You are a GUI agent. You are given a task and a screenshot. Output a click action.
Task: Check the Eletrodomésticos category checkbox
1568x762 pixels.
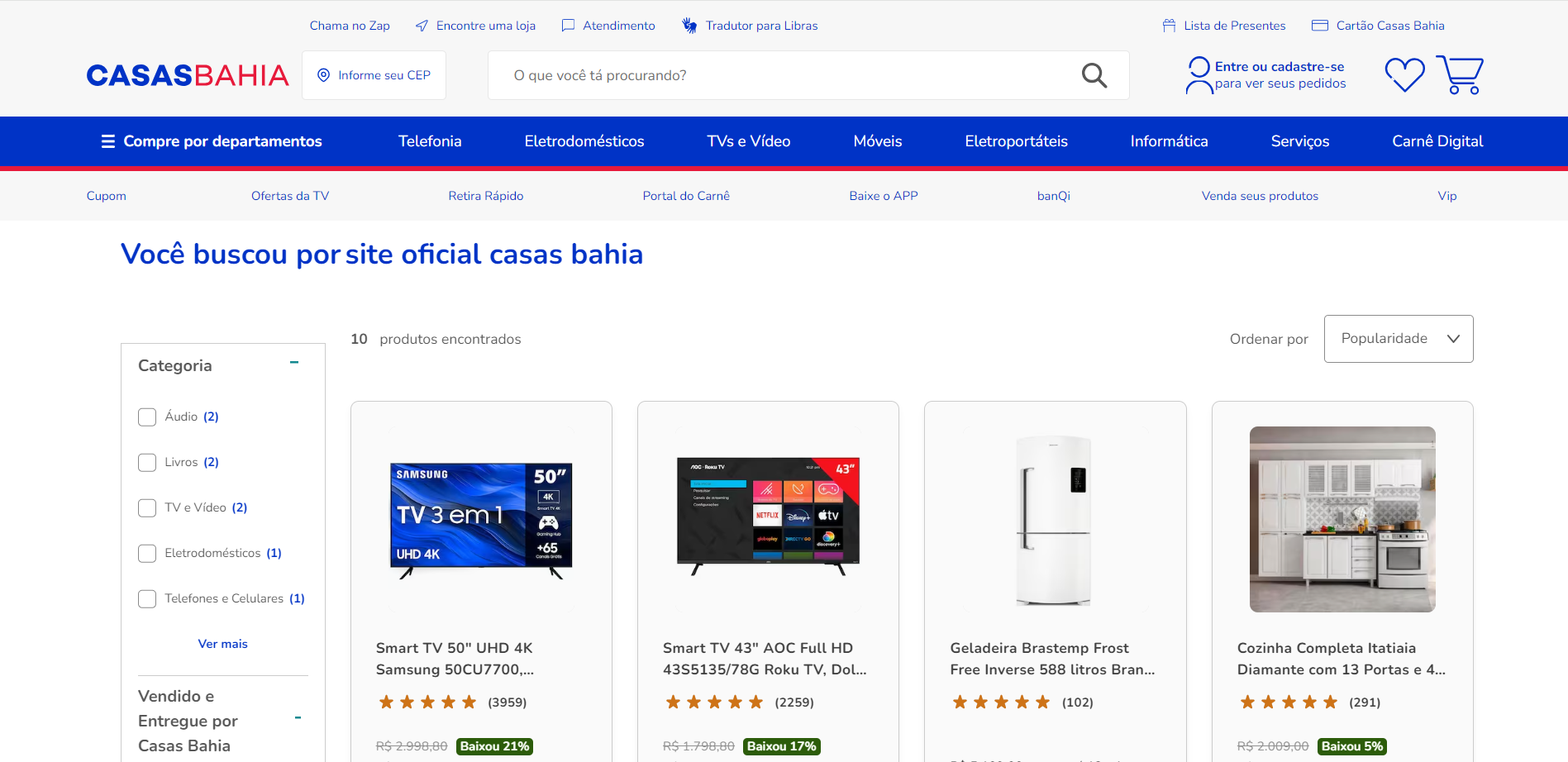point(147,553)
